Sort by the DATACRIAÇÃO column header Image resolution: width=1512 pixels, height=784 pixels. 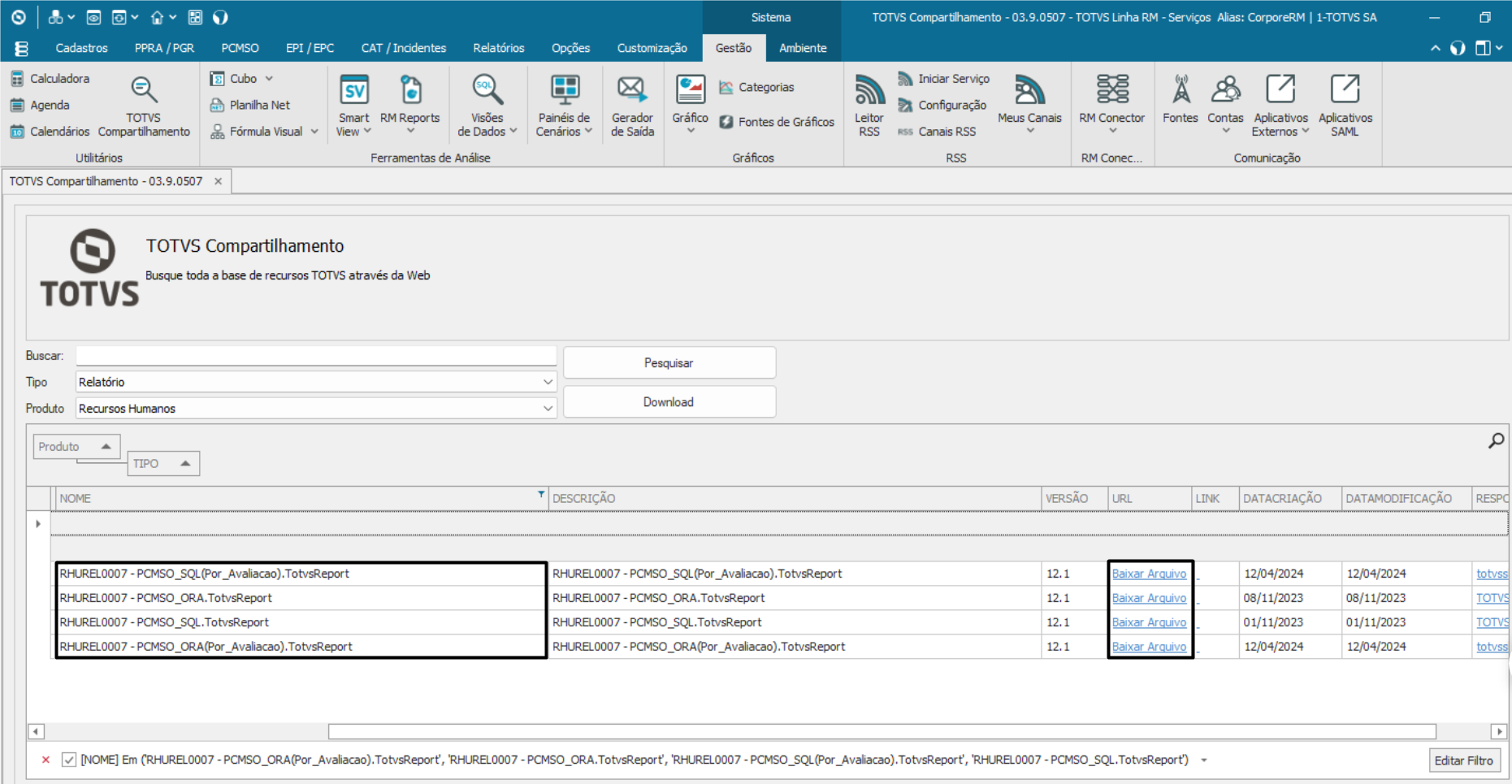(1290, 499)
